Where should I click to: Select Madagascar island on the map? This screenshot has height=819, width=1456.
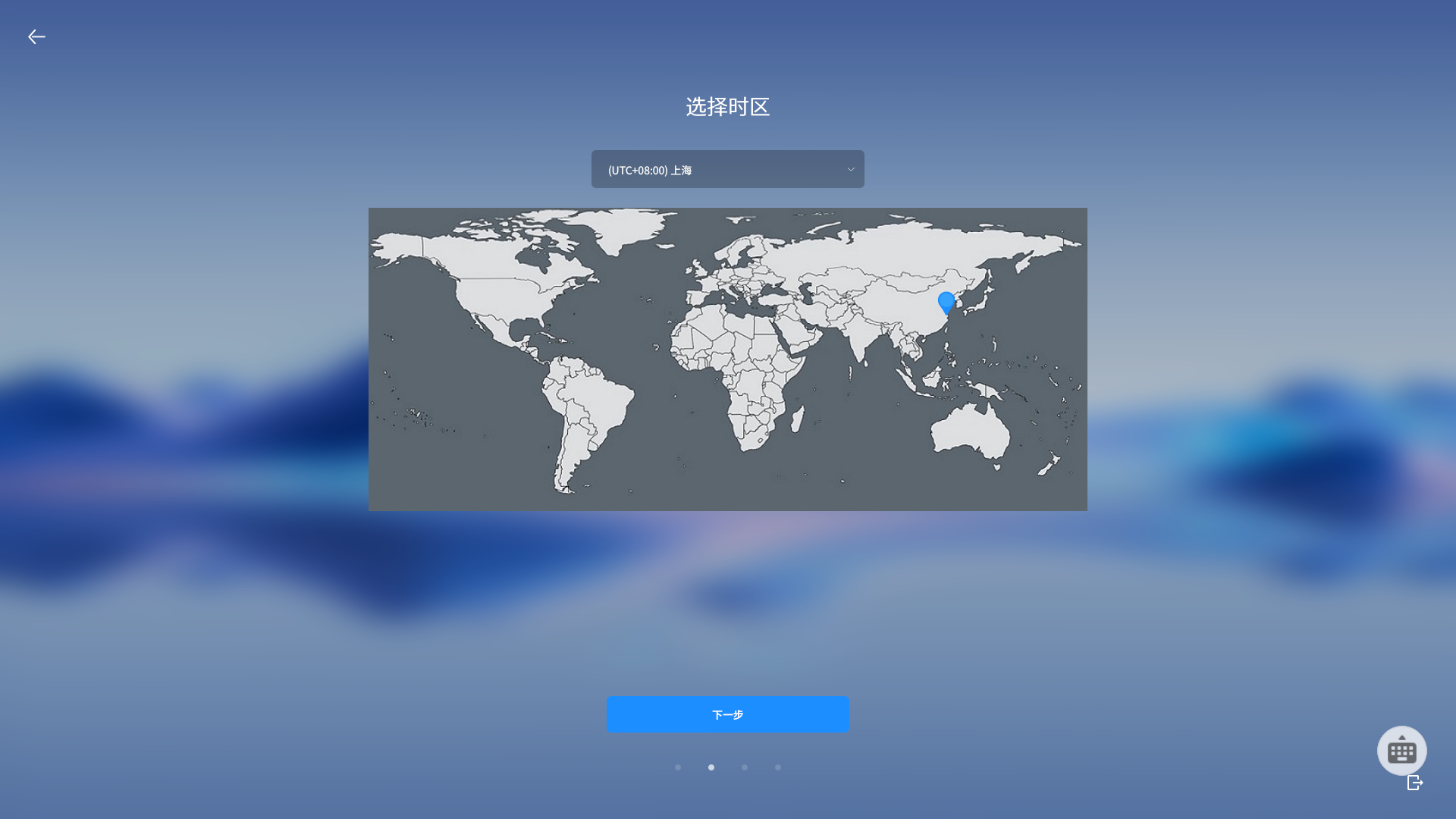tap(797, 419)
